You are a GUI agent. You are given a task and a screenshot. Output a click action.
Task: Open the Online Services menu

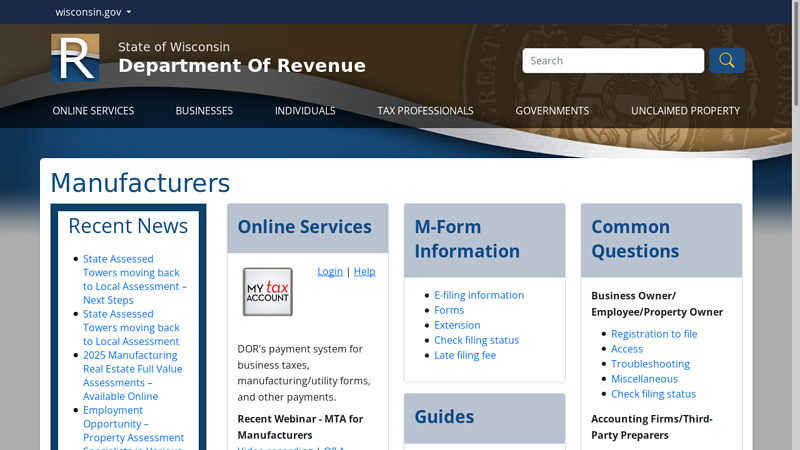[93, 111]
